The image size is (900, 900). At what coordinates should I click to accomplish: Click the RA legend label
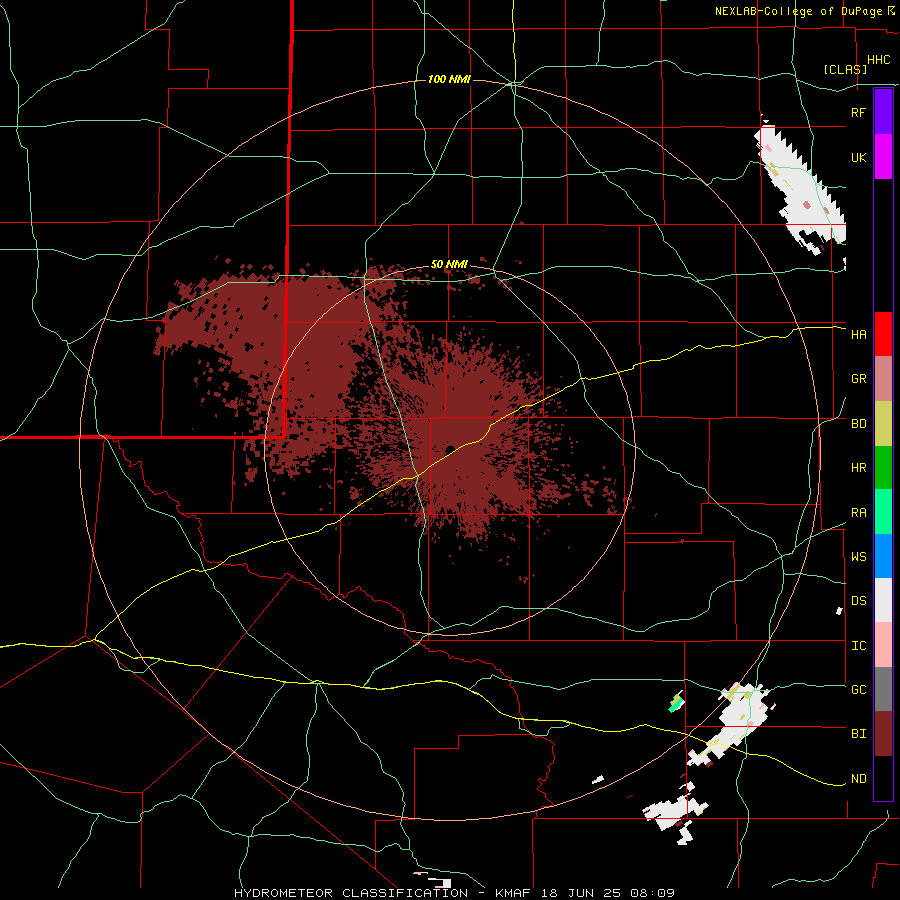pyautogui.click(x=858, y=513)
